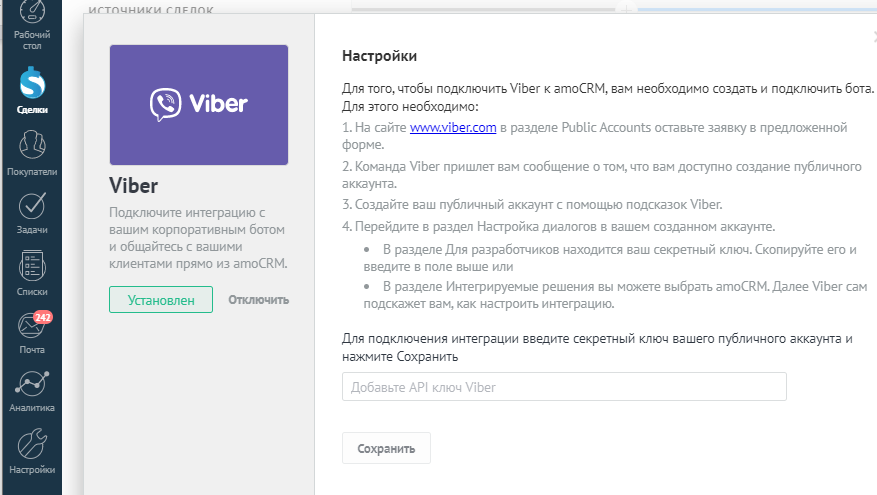Click the Сохранить save button
Image resolution: width=877 pixels, height=495 pixels.
coord(386,448)
